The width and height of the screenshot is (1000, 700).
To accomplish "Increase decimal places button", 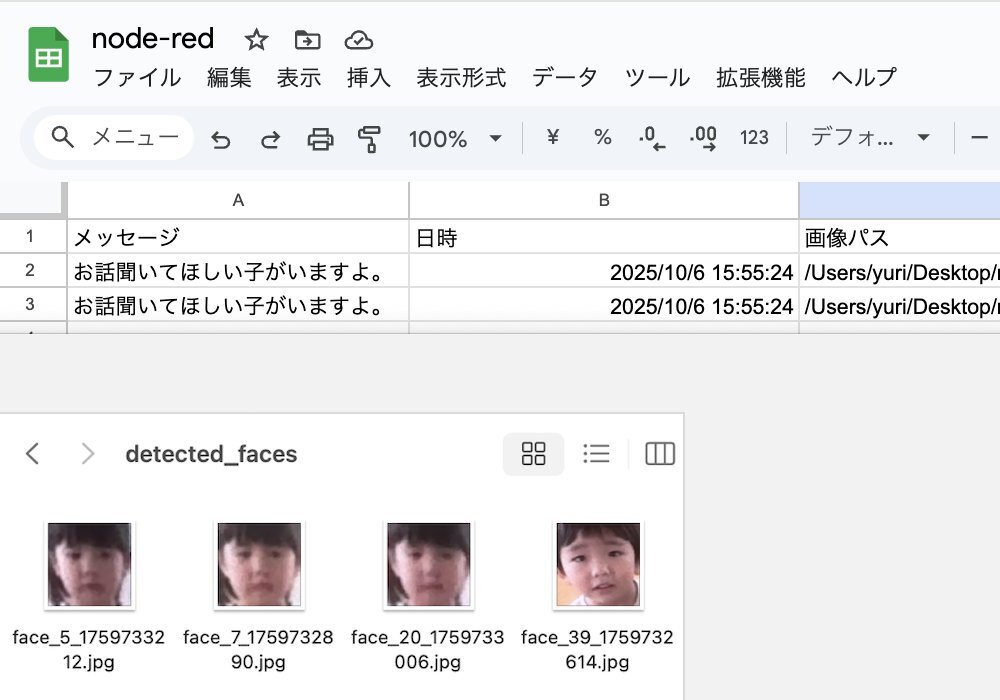I will pos(703,138).
